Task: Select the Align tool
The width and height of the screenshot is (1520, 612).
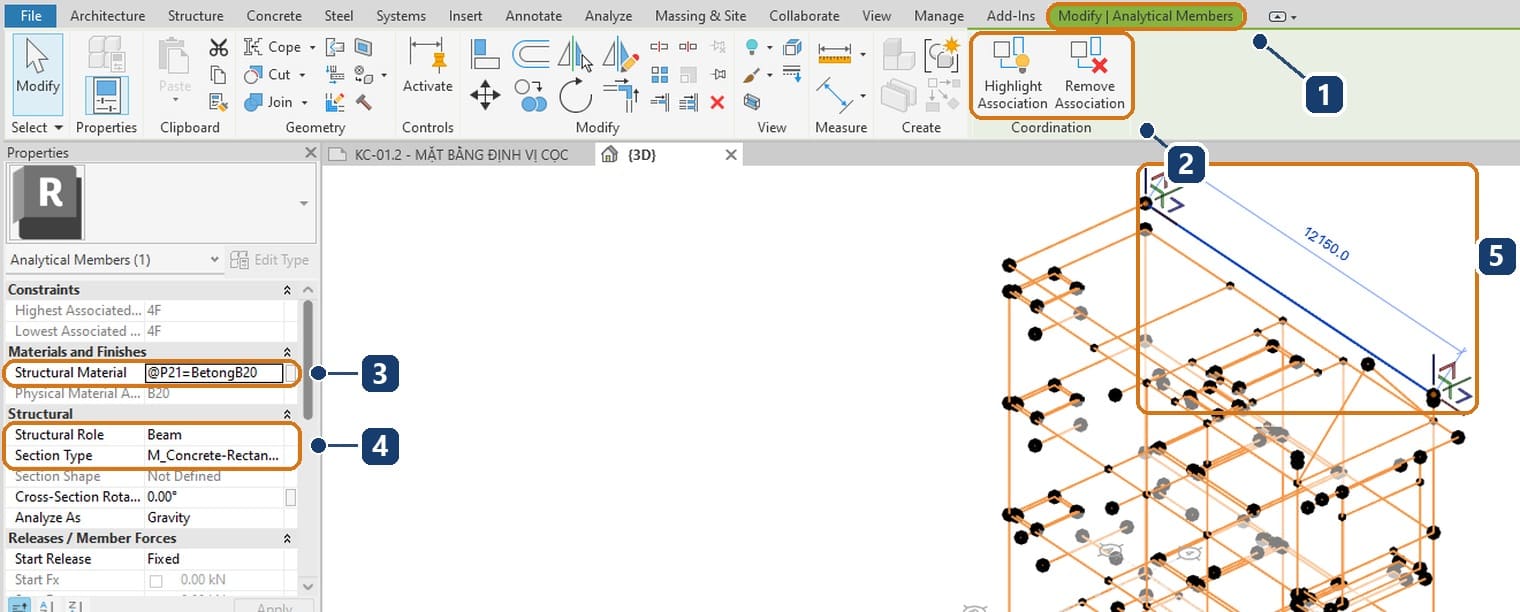Action: pos(485,54)
